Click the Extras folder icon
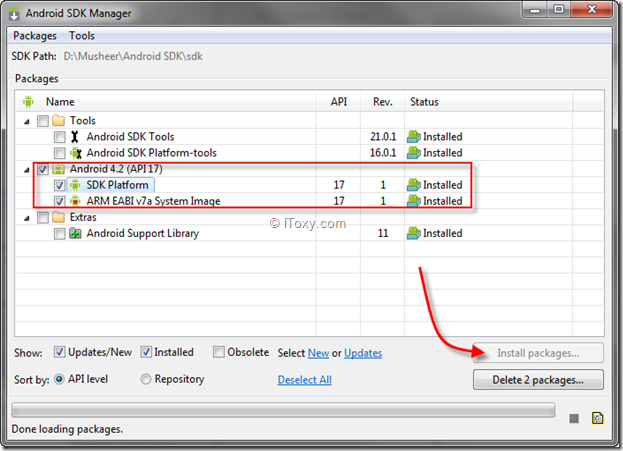623x451 pixels. tap(58, 217)
